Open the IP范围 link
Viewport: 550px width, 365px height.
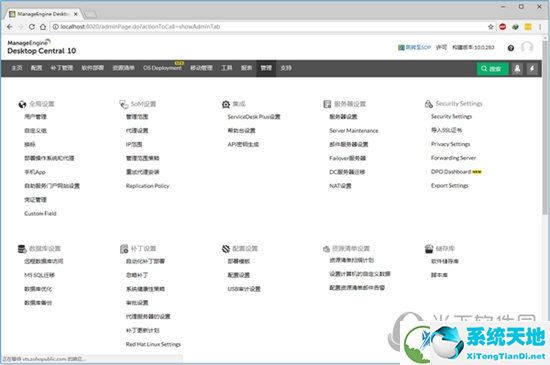point(134,144)
